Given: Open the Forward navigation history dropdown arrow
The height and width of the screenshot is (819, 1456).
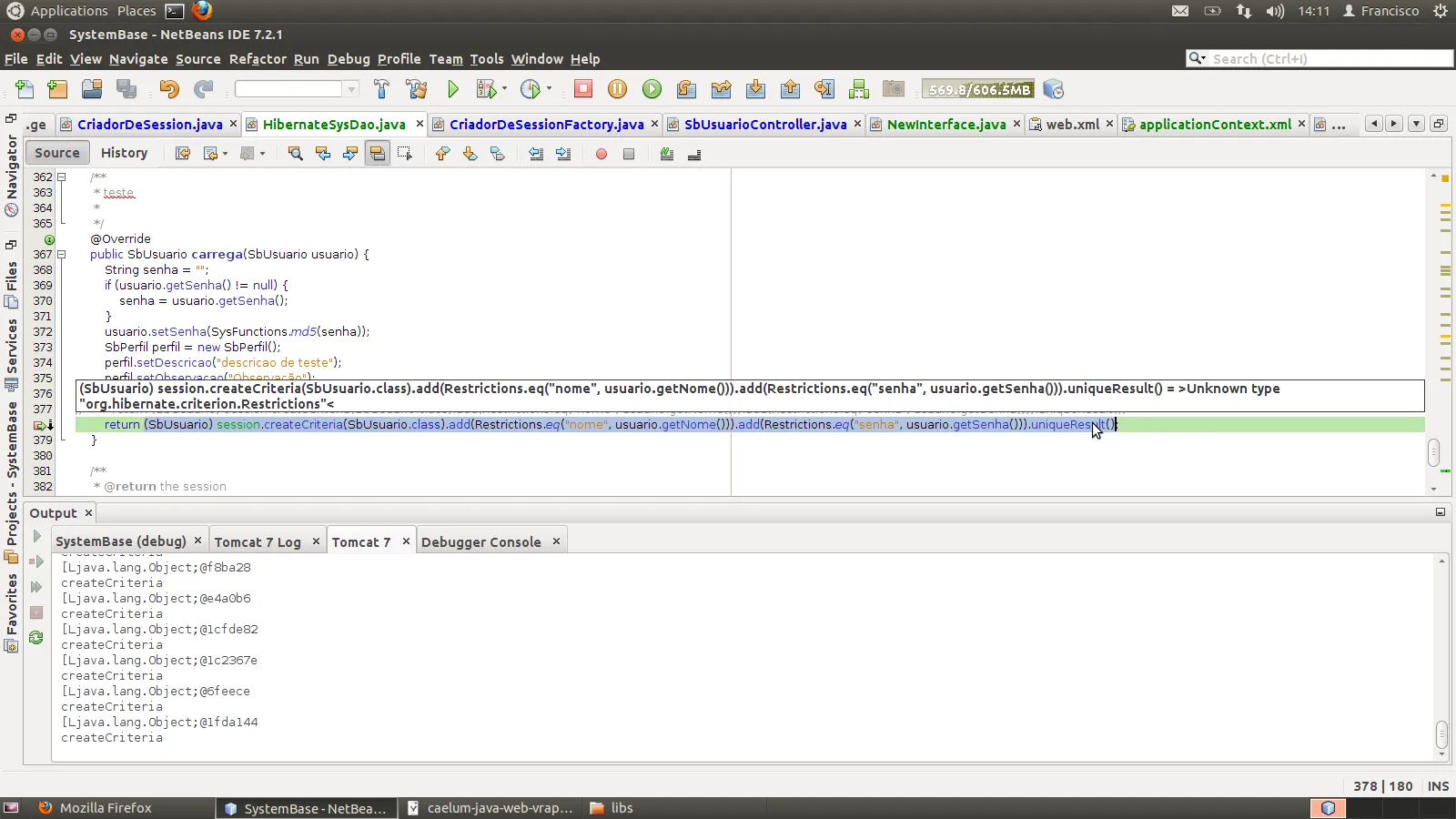Looking at the screenshot, I should [x=263, y=154].
